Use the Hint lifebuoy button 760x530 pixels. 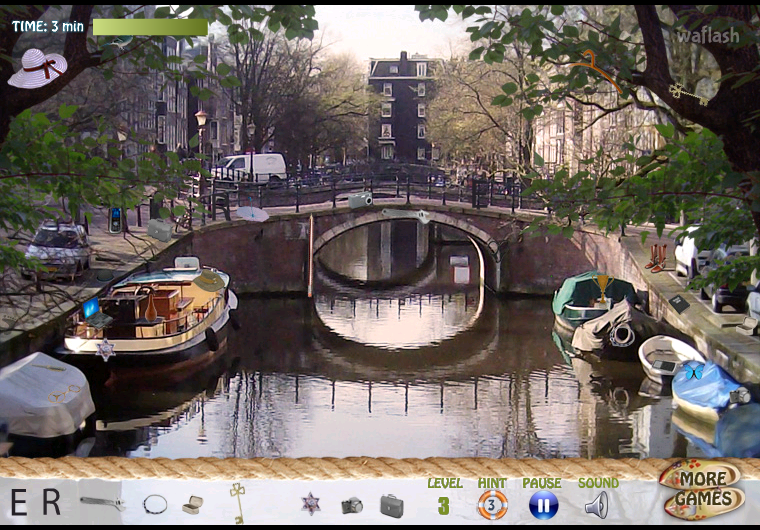click(x=492, y=505)
